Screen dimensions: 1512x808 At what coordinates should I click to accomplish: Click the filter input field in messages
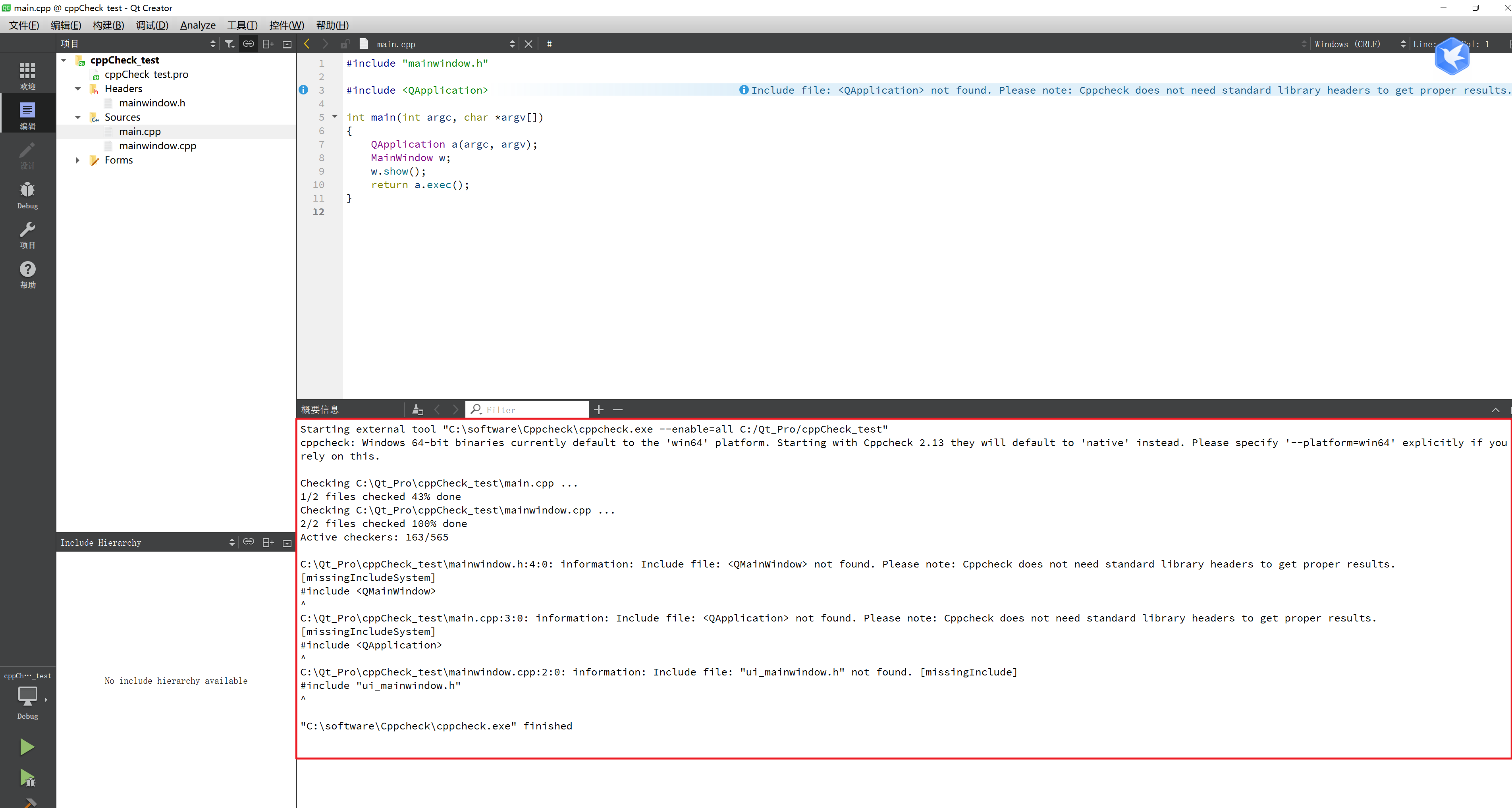coord(525,409)
